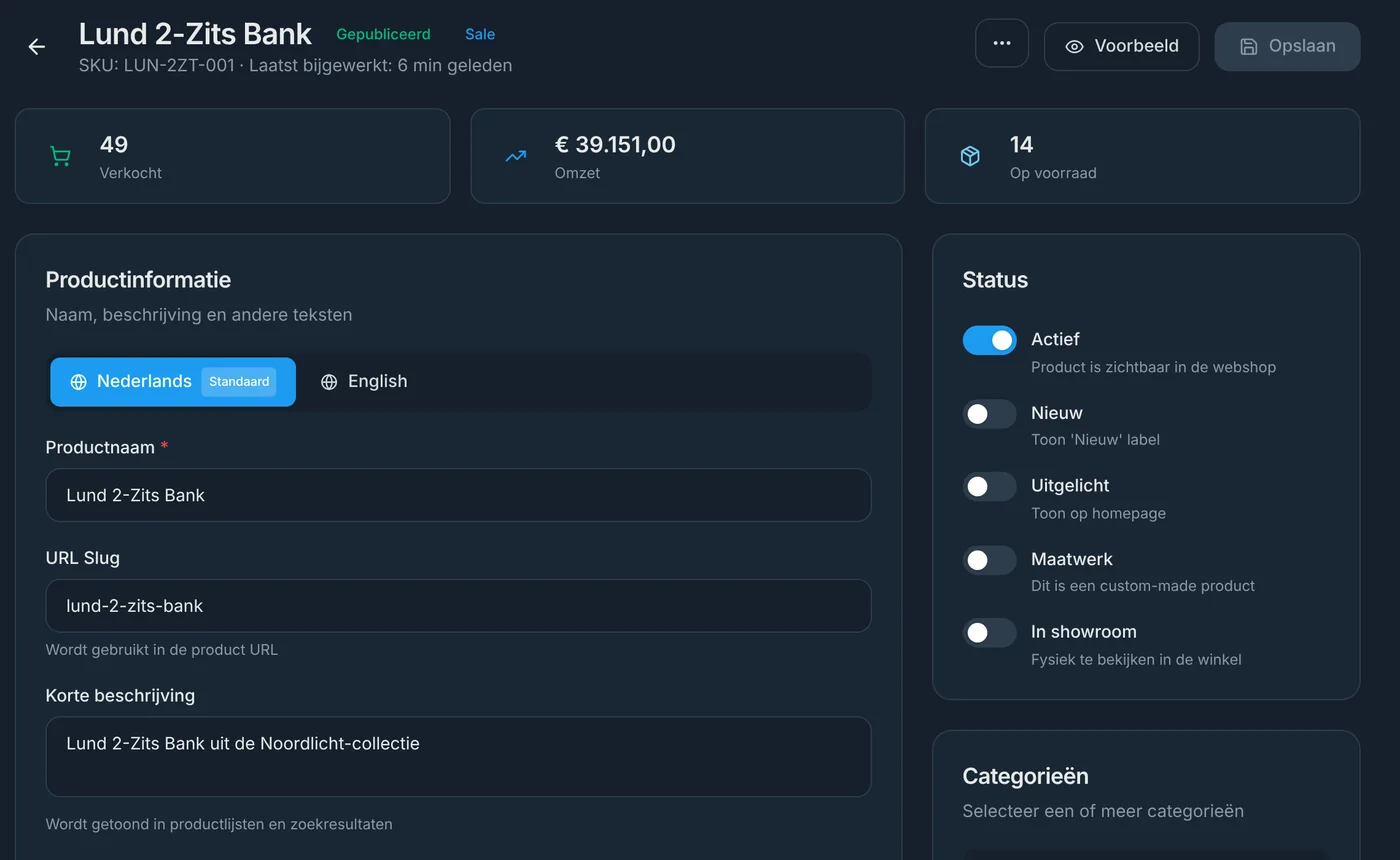Image resolution: width=1400 pixels, height=860 pixels.
Task: Click the Productinformatie heading
Action: [x=138, y=280]
